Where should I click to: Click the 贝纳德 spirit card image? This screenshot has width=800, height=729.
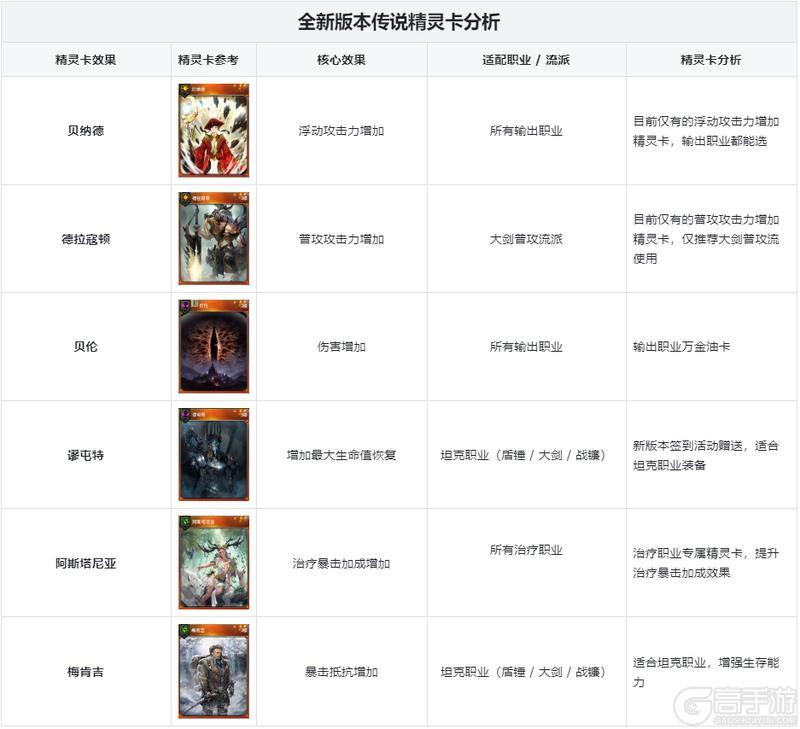coord(213,130)
